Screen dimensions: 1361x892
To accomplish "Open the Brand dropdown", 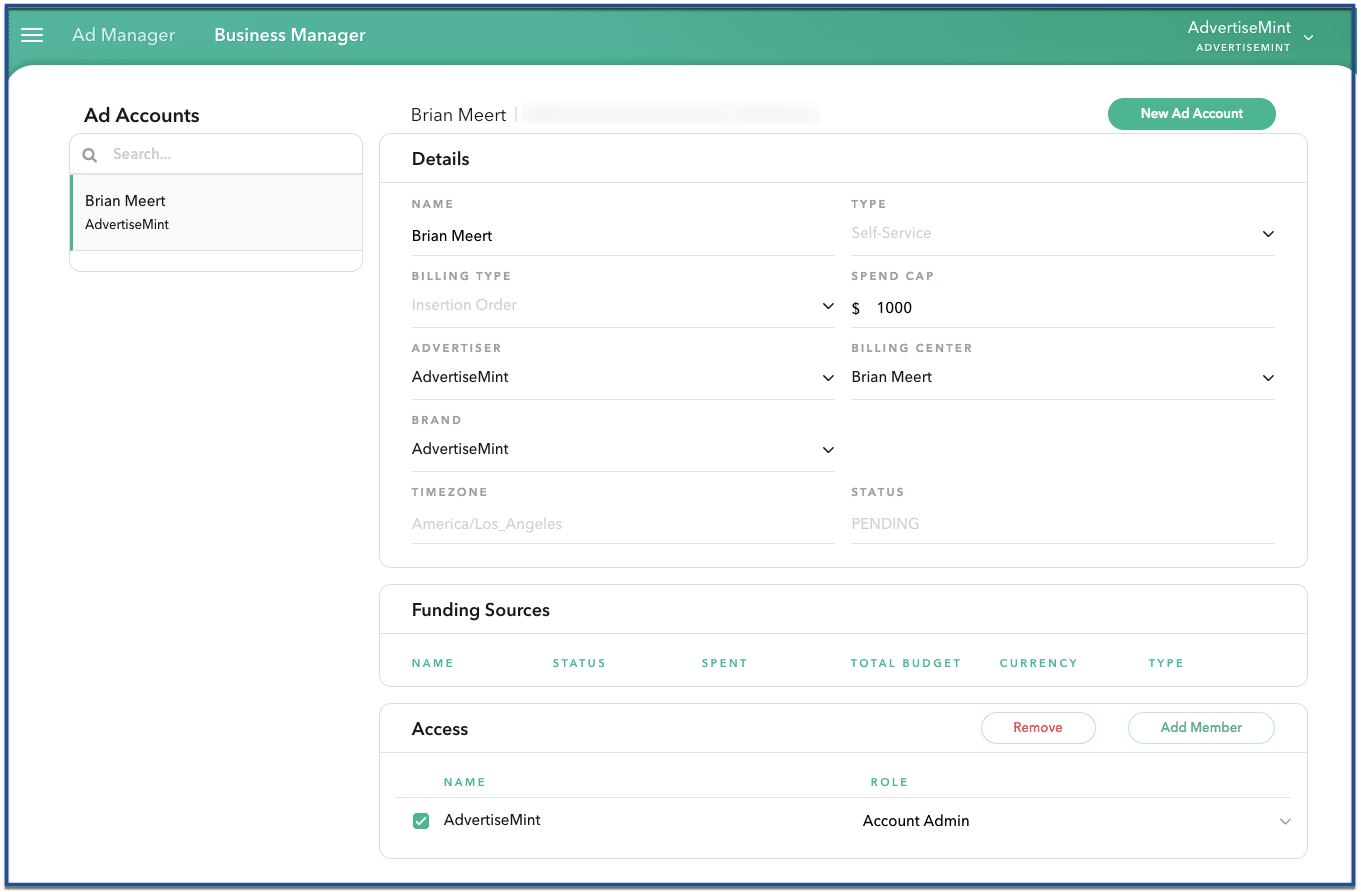I will coord(623,449).
